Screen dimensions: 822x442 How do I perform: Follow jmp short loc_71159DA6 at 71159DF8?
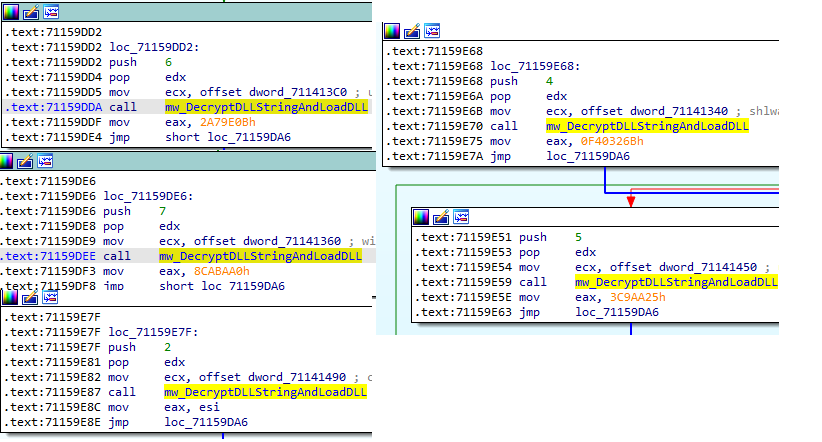point(222,286)
